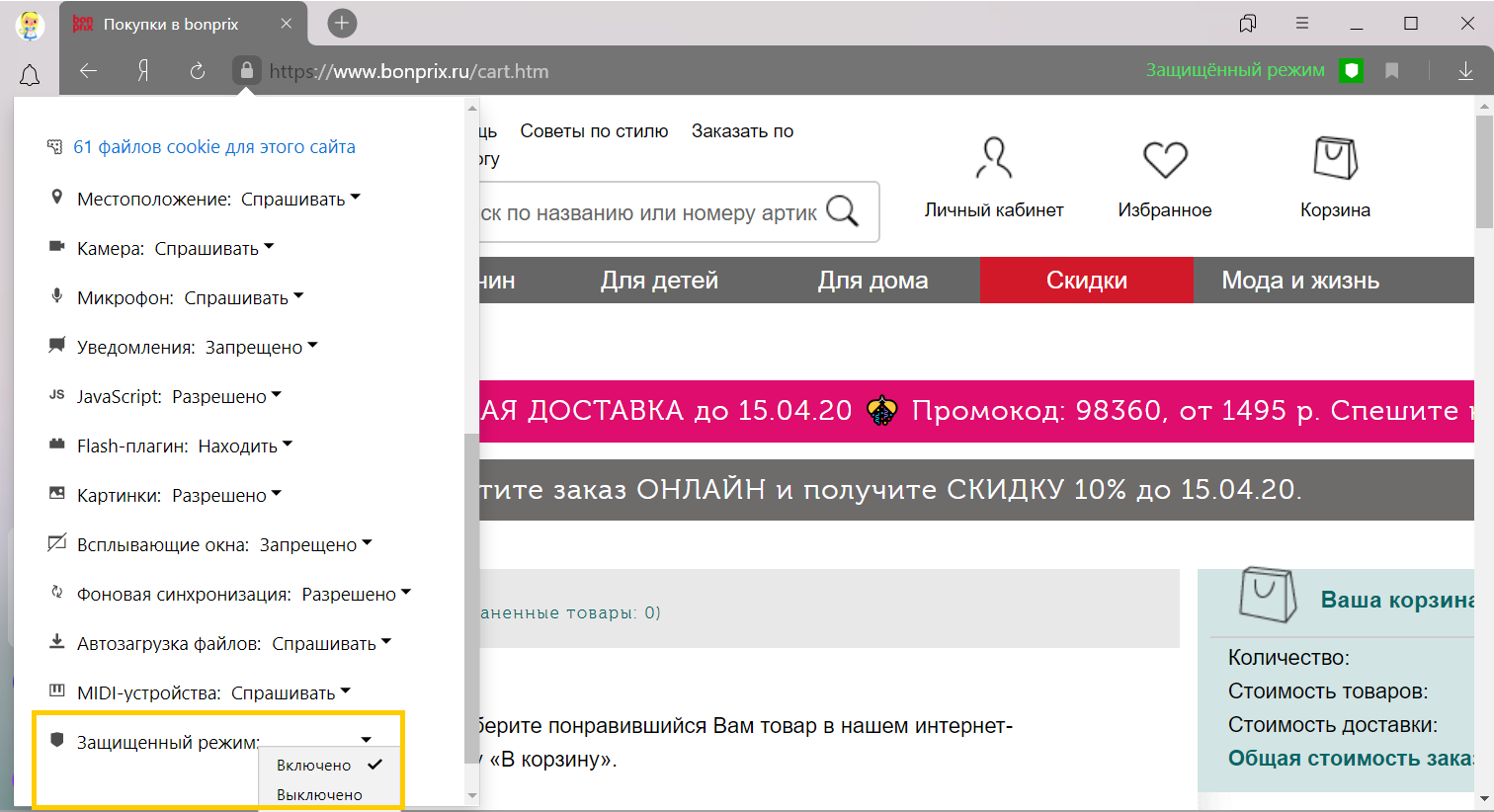Open a new tab with plus button
This screenshot has height=812, width=1494.
pos(342,23)
